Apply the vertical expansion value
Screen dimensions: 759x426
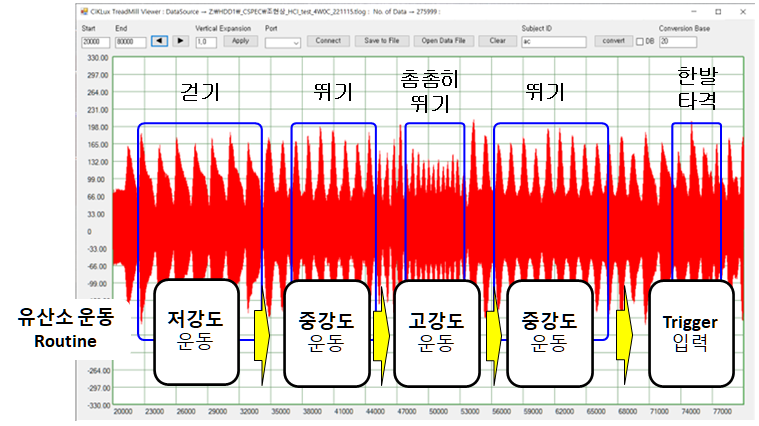coord(240,41)
